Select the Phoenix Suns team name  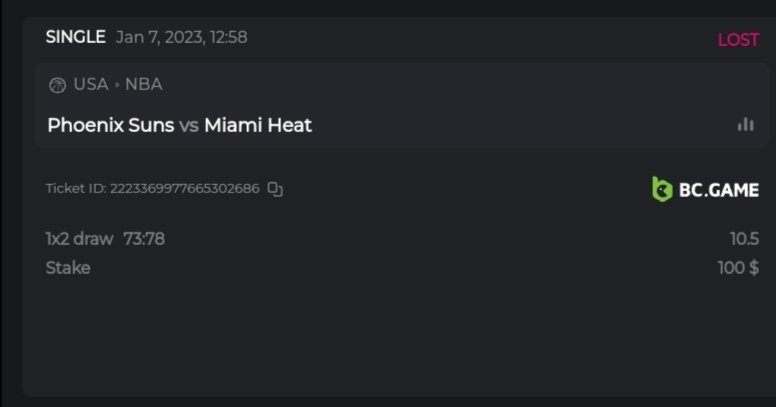110,125
